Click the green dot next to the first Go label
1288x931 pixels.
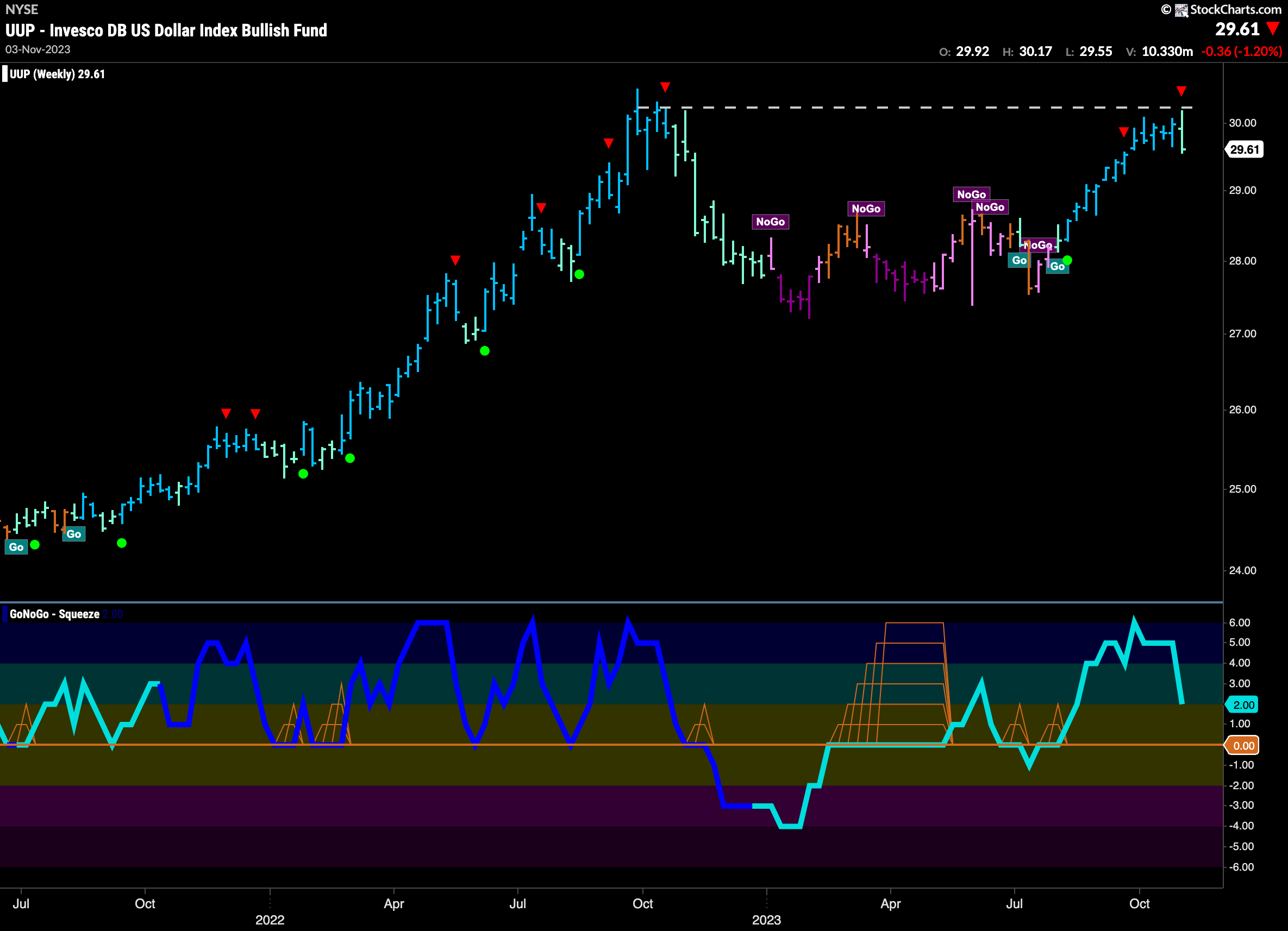click(35, 545)
